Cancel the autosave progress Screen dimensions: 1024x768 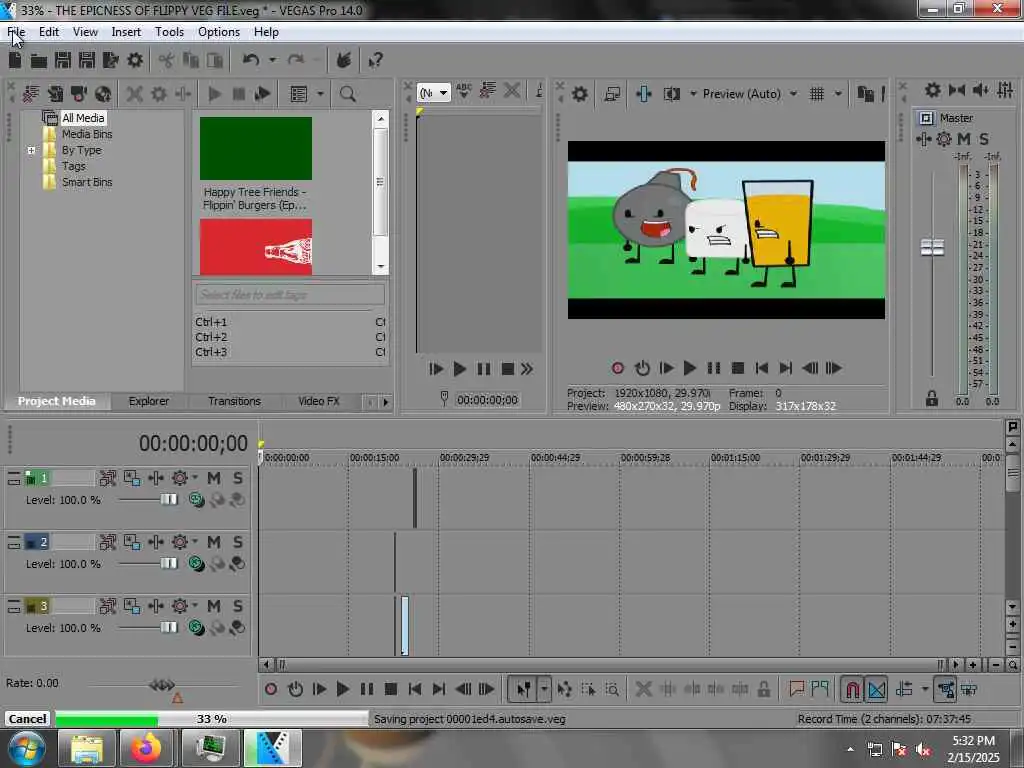point(27,718)
